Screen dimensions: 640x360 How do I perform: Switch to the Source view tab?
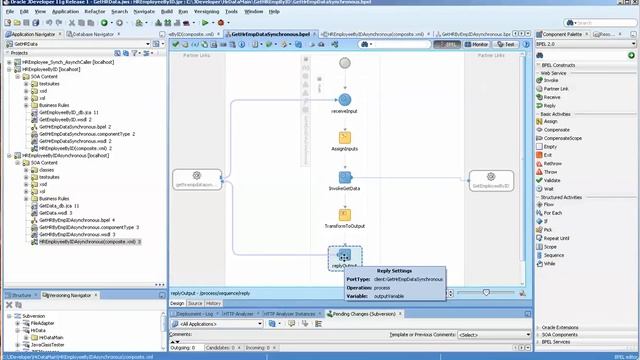195,303
